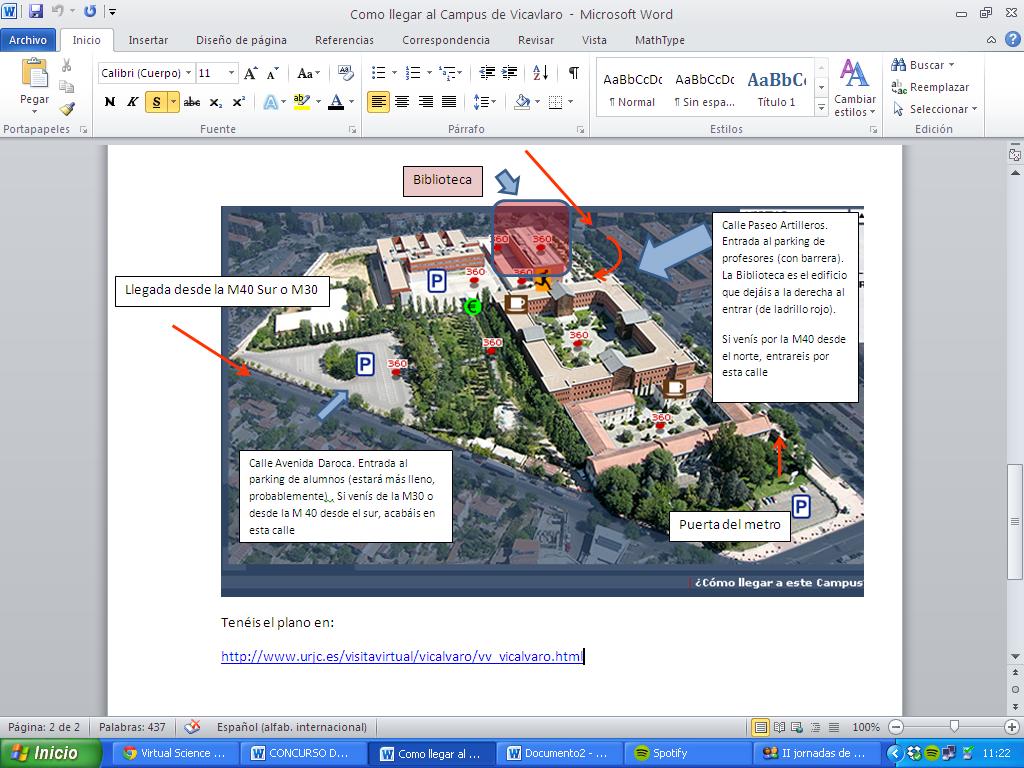Toggle bold (N) formatting
Screen dimensions: 1024x768
tap(109, 102)
